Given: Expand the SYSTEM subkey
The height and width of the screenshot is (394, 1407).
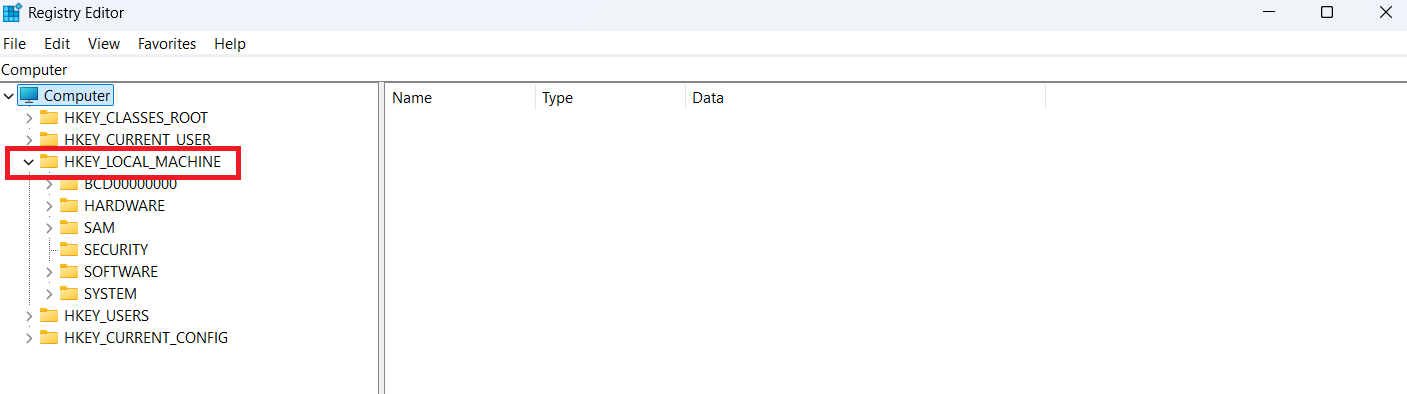Looking at the screenshot, I should [x=49, y=293].
